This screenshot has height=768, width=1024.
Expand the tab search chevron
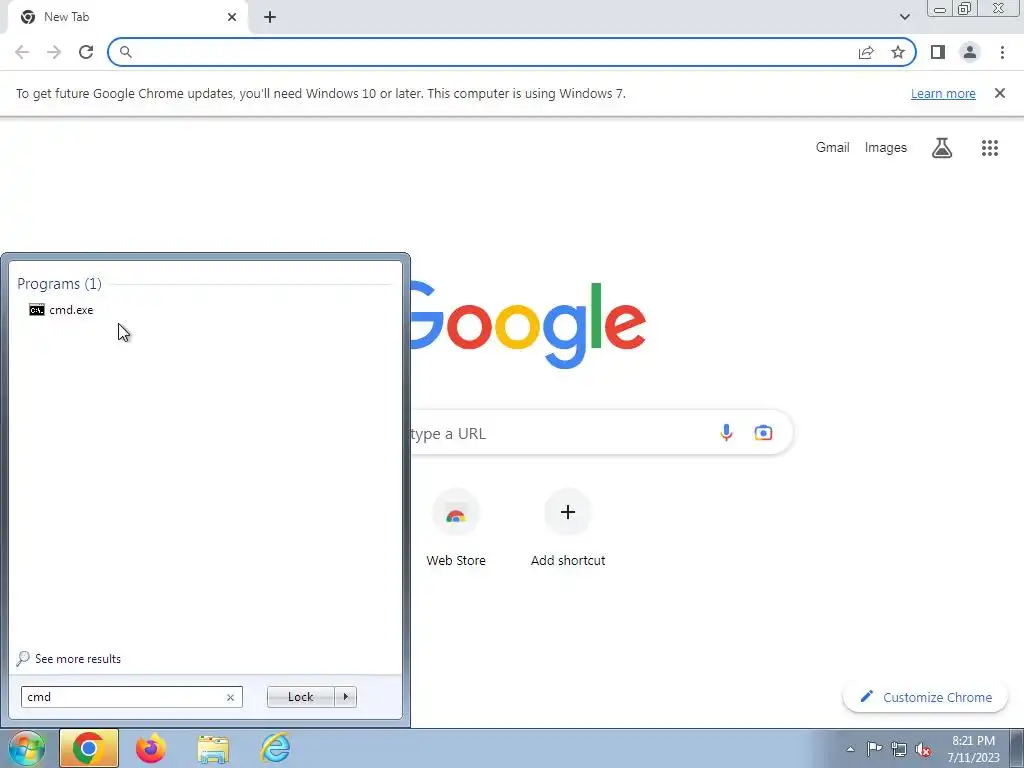click(x=904, y=17)
